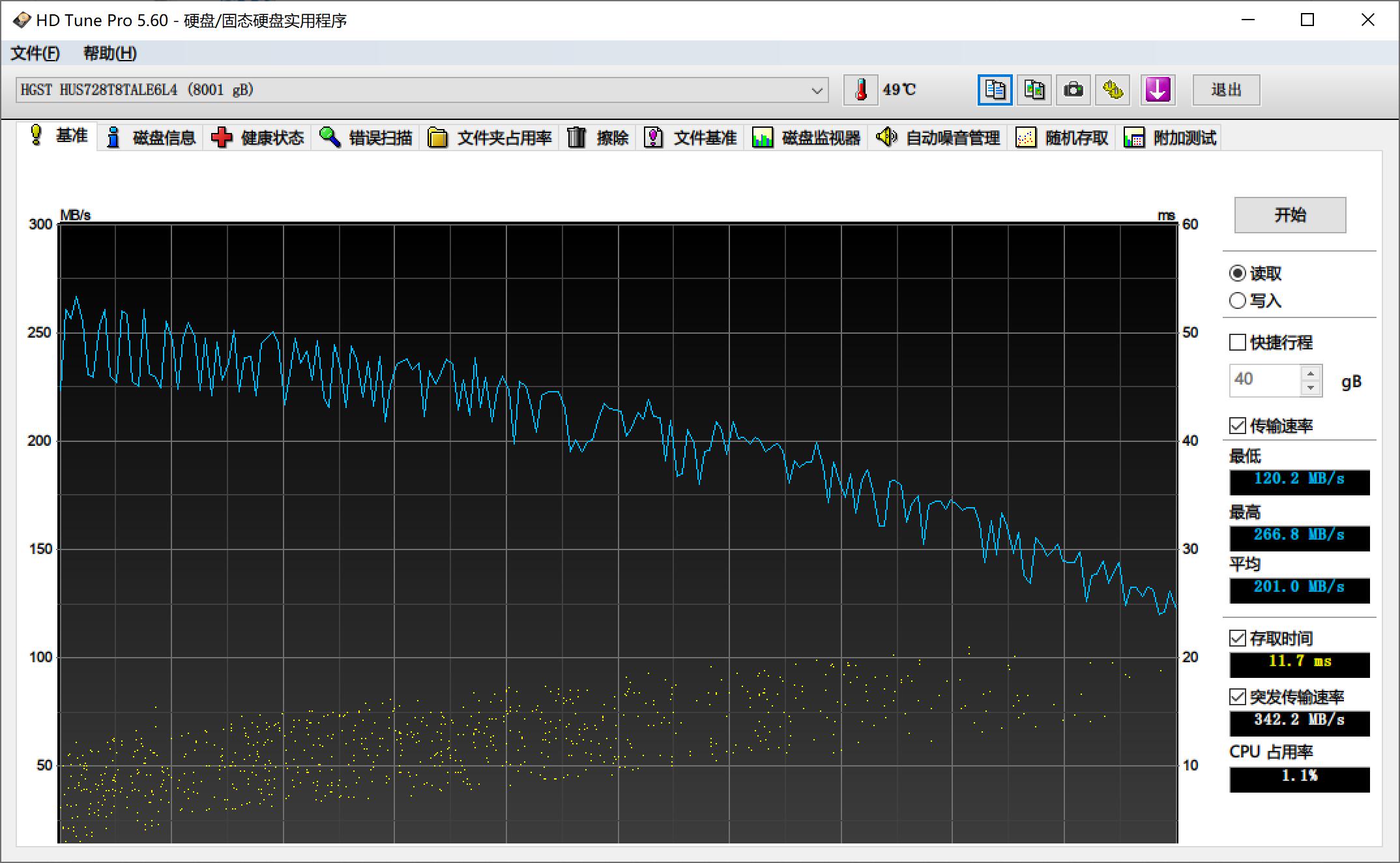This screenshot has height=863, width=1400.
Task: Open the 健康状态 tab
Action: [258, 138]
